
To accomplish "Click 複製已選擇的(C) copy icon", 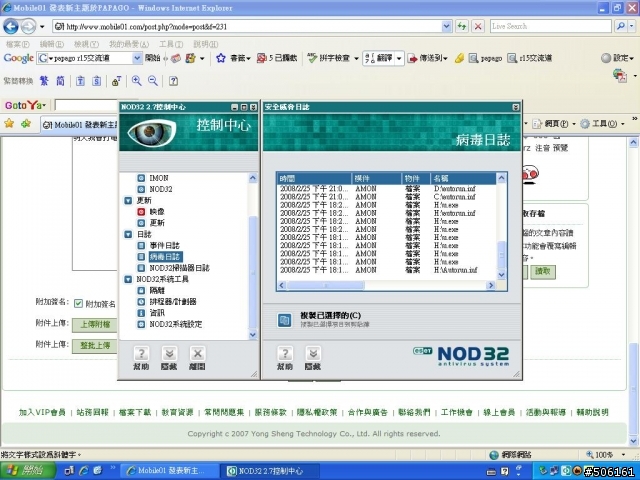I will [284, 320].
